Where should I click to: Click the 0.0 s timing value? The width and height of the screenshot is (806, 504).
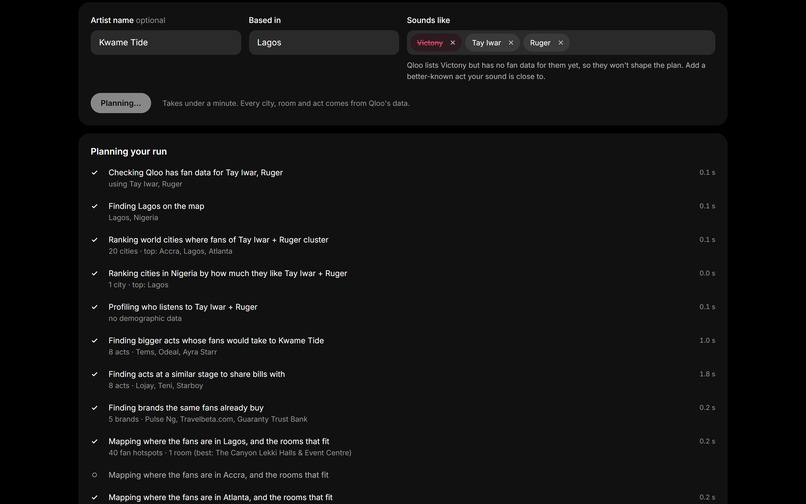click(707, 273)
